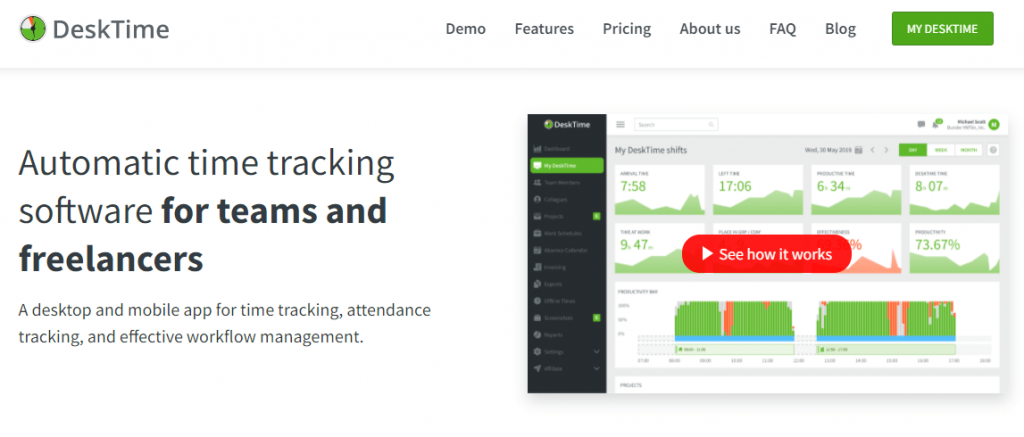
Task: Click the DeskTime logo in dark sidebar
Action: [566, 124]
